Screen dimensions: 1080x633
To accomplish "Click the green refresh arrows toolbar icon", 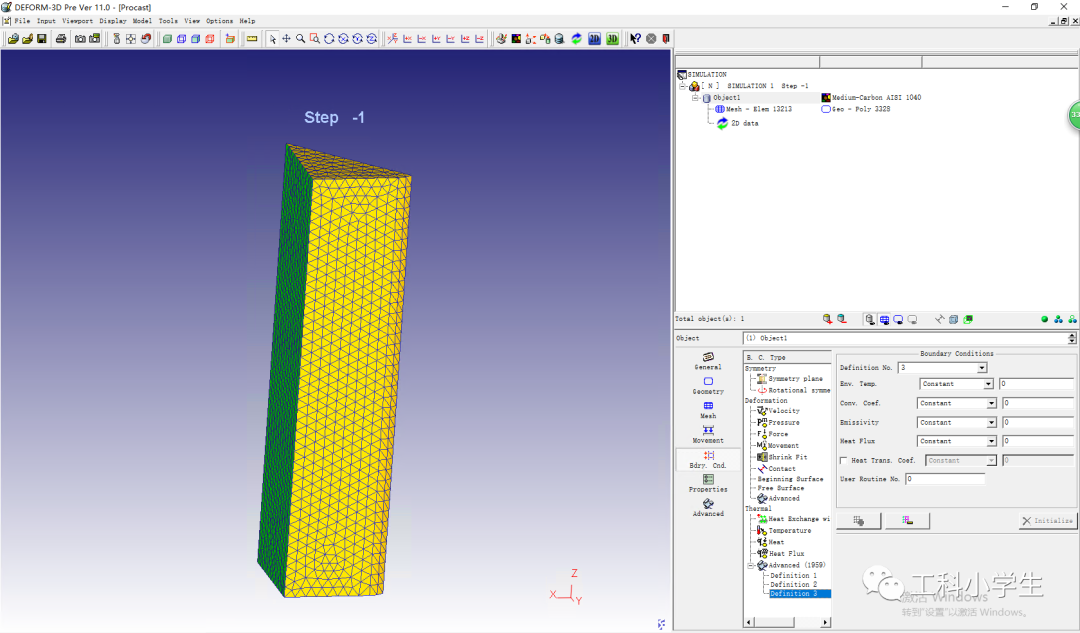I will (577, 39).
